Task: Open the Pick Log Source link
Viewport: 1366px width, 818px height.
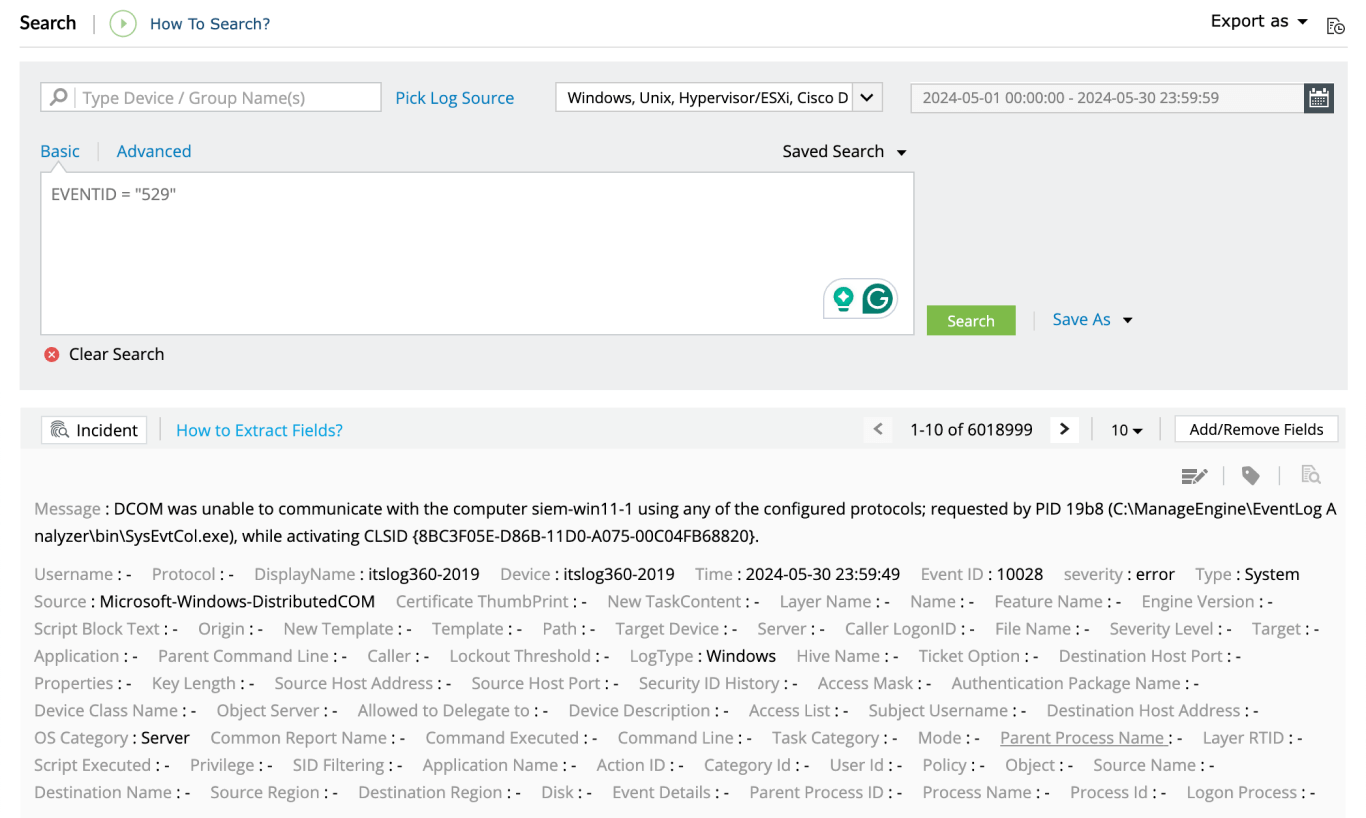Action: click(x=454, y=97)
